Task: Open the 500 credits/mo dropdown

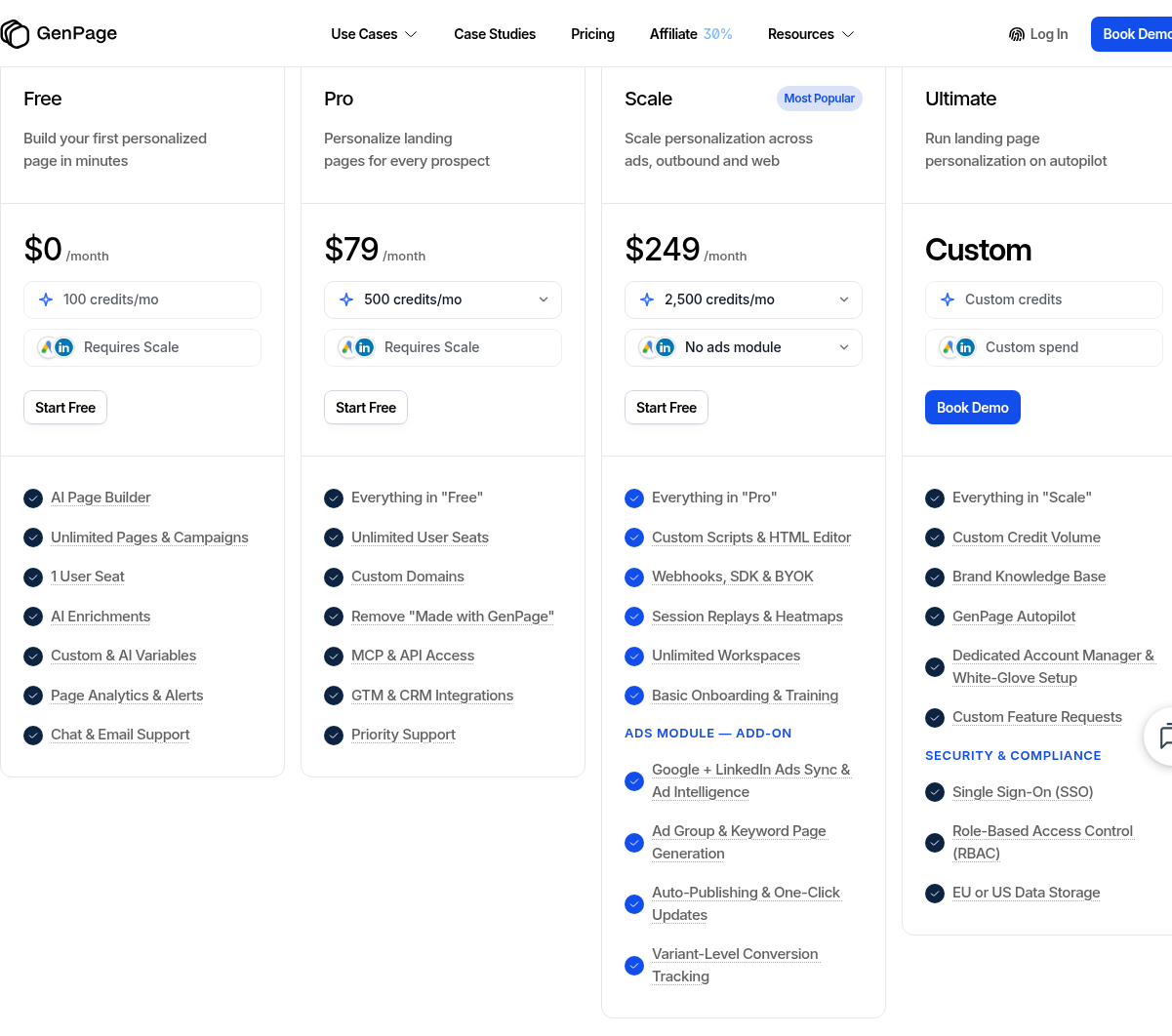Action: (x=443, y=299)
